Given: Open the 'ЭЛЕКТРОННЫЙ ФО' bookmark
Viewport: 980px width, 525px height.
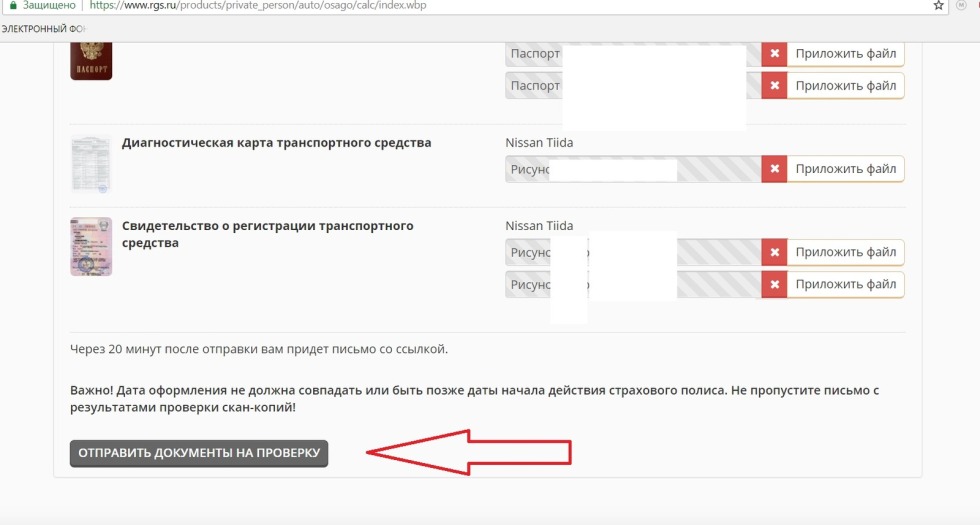Looking at the screenshot, I should point(44,28).
